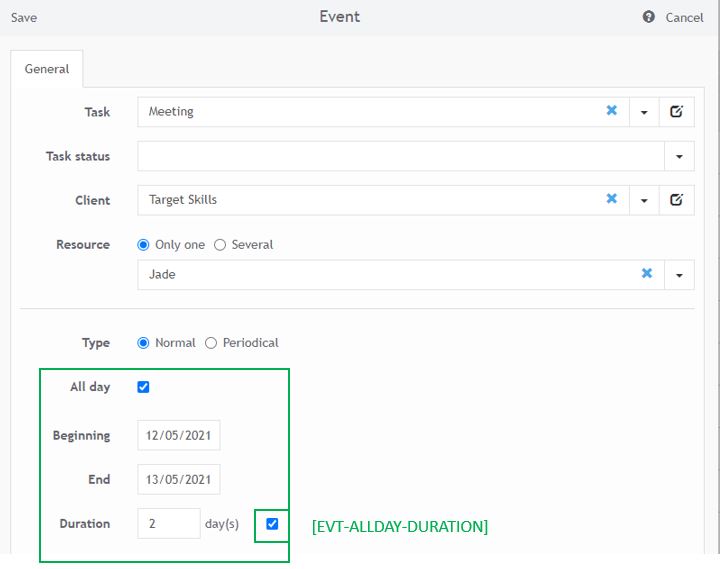Expand the Task dropdown list

[x=644, y=112]
